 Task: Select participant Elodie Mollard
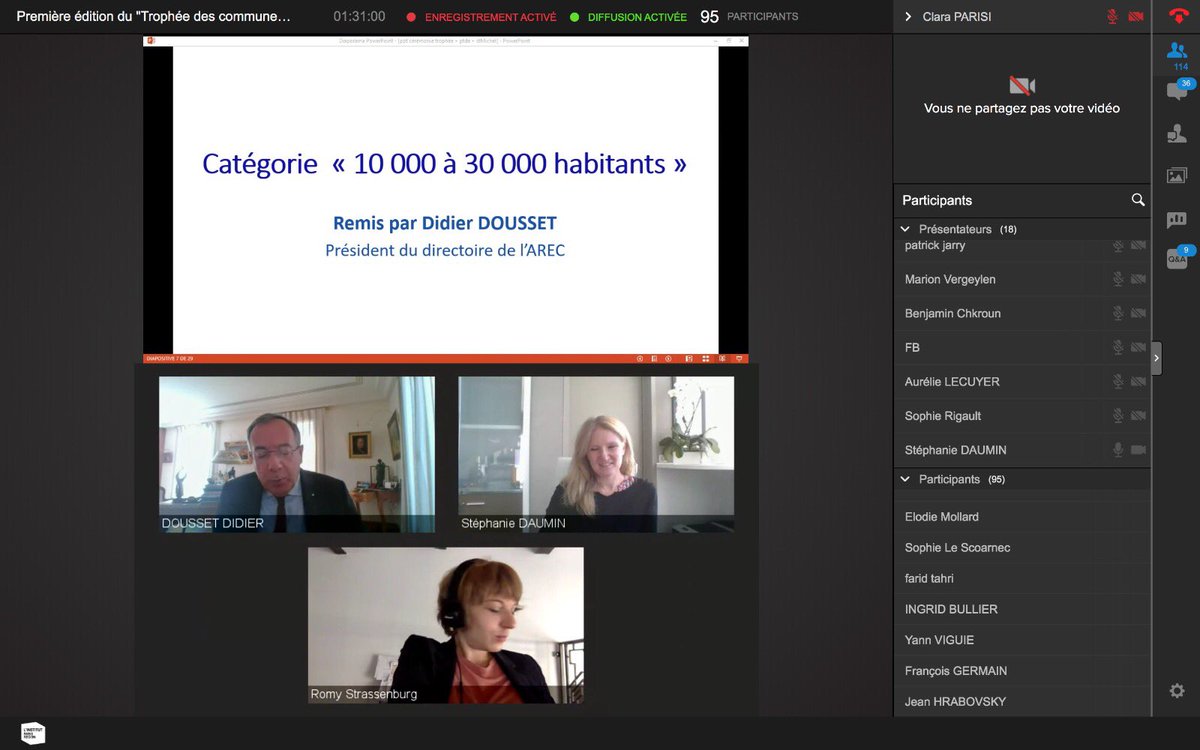[x=1022, y=517]
